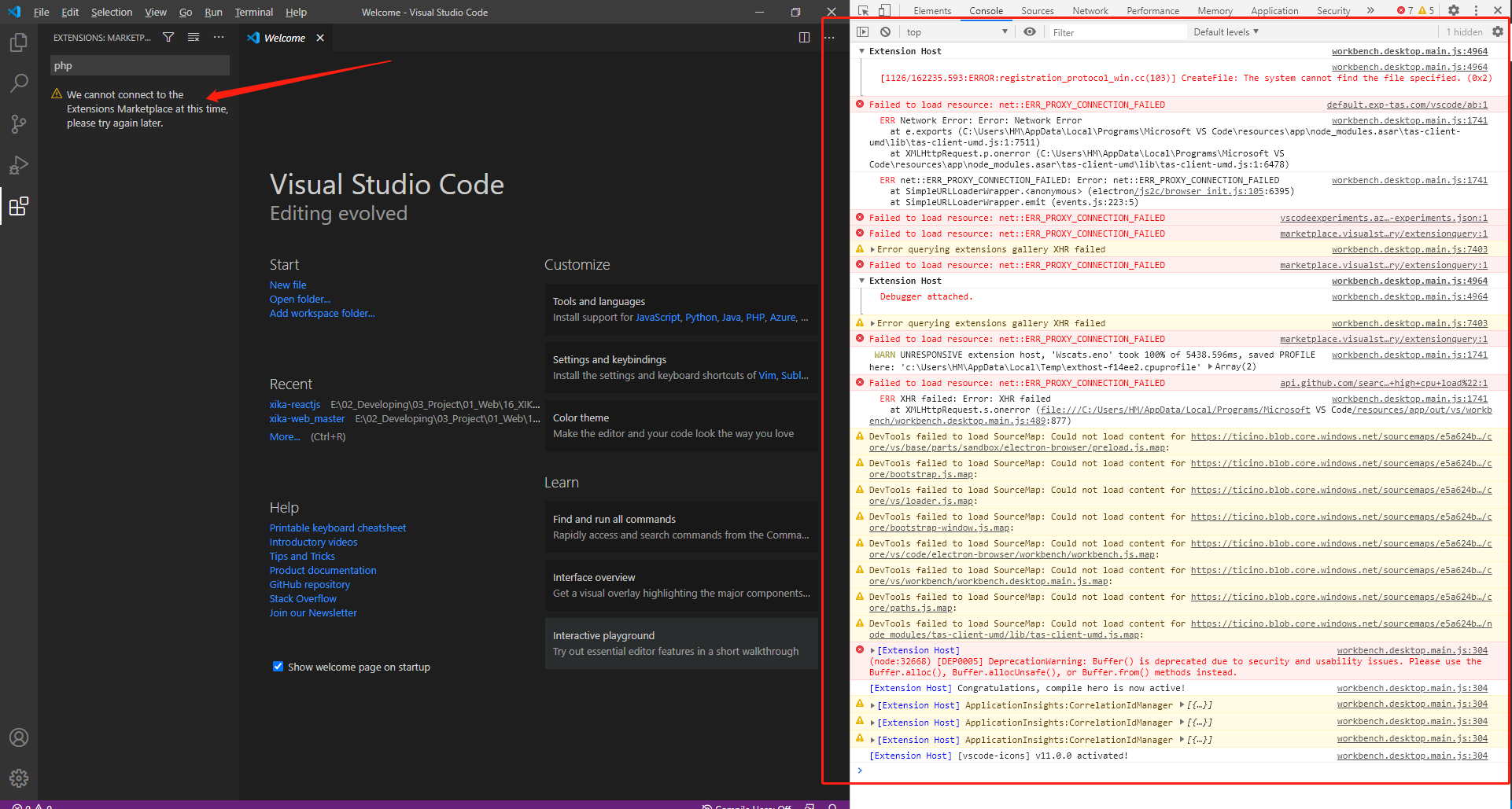Open the Explorer view in the activity bar
Image resolution: width=1512 pixels, height=809 pixels.
pos(19,42)
